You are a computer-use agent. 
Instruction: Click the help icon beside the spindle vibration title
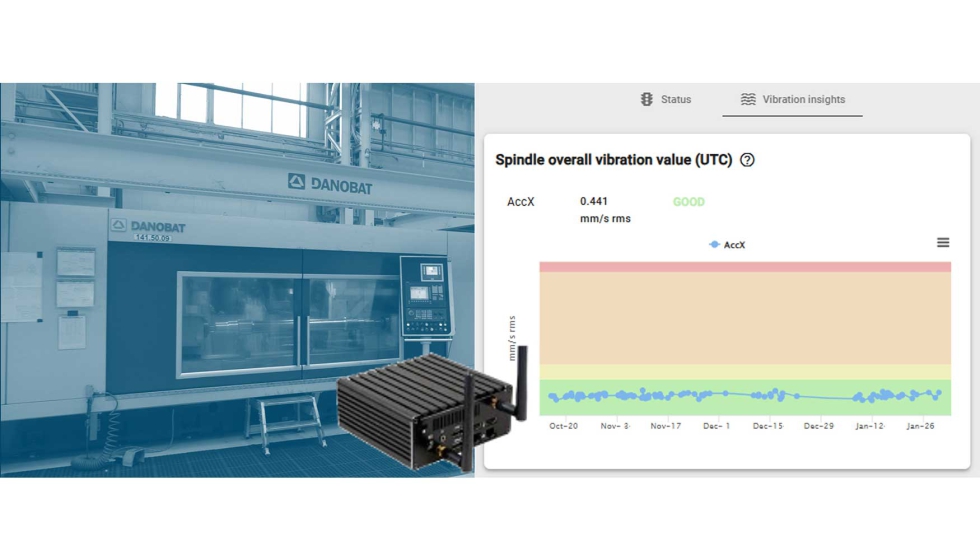(747, 160)
